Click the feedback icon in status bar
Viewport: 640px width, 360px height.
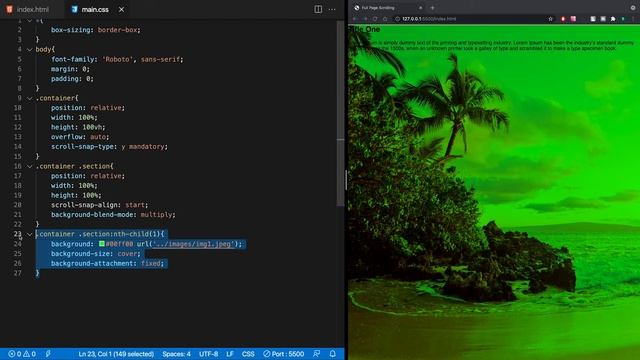(316, 354)
